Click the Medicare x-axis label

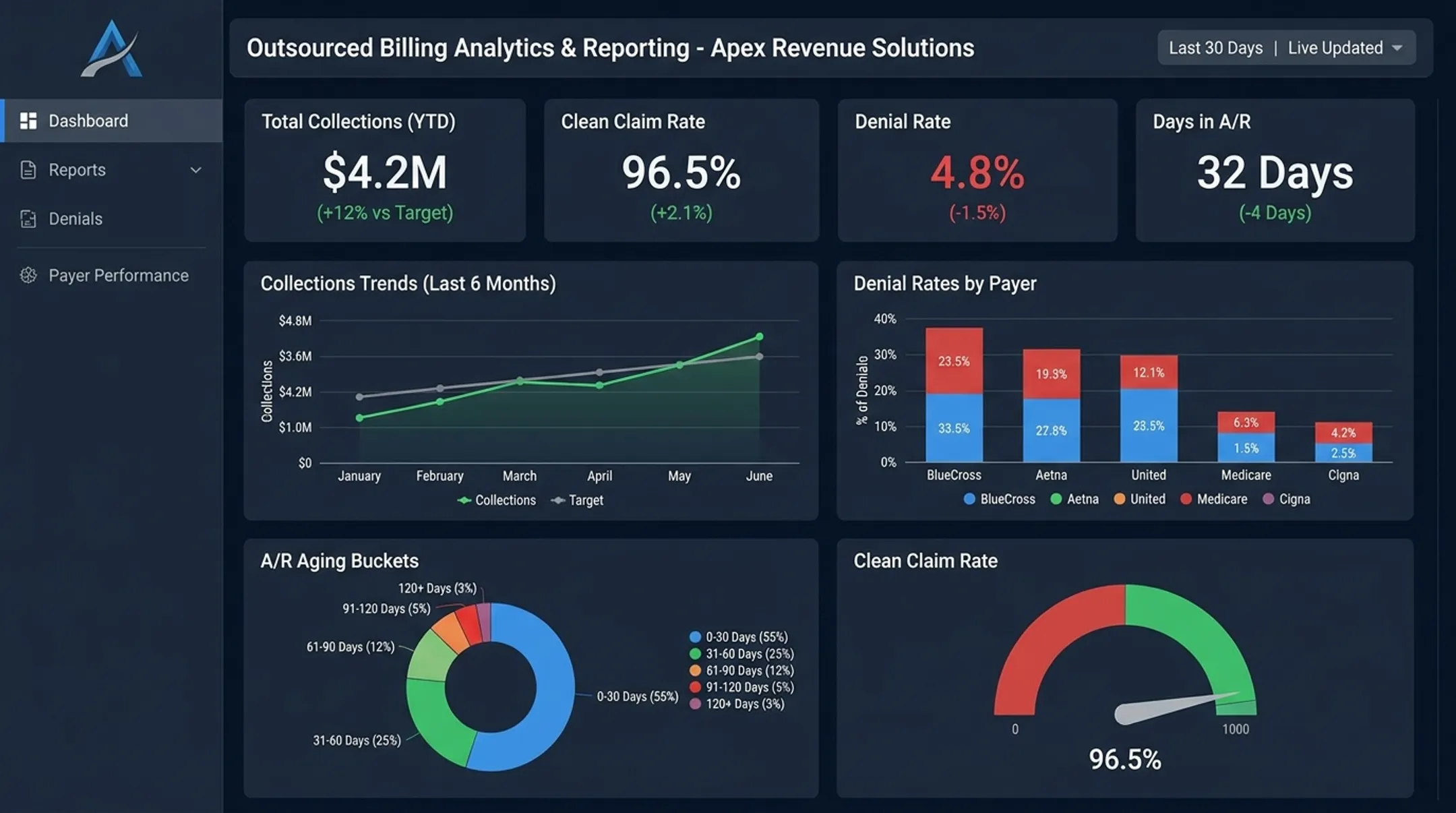coord(1246,475)
